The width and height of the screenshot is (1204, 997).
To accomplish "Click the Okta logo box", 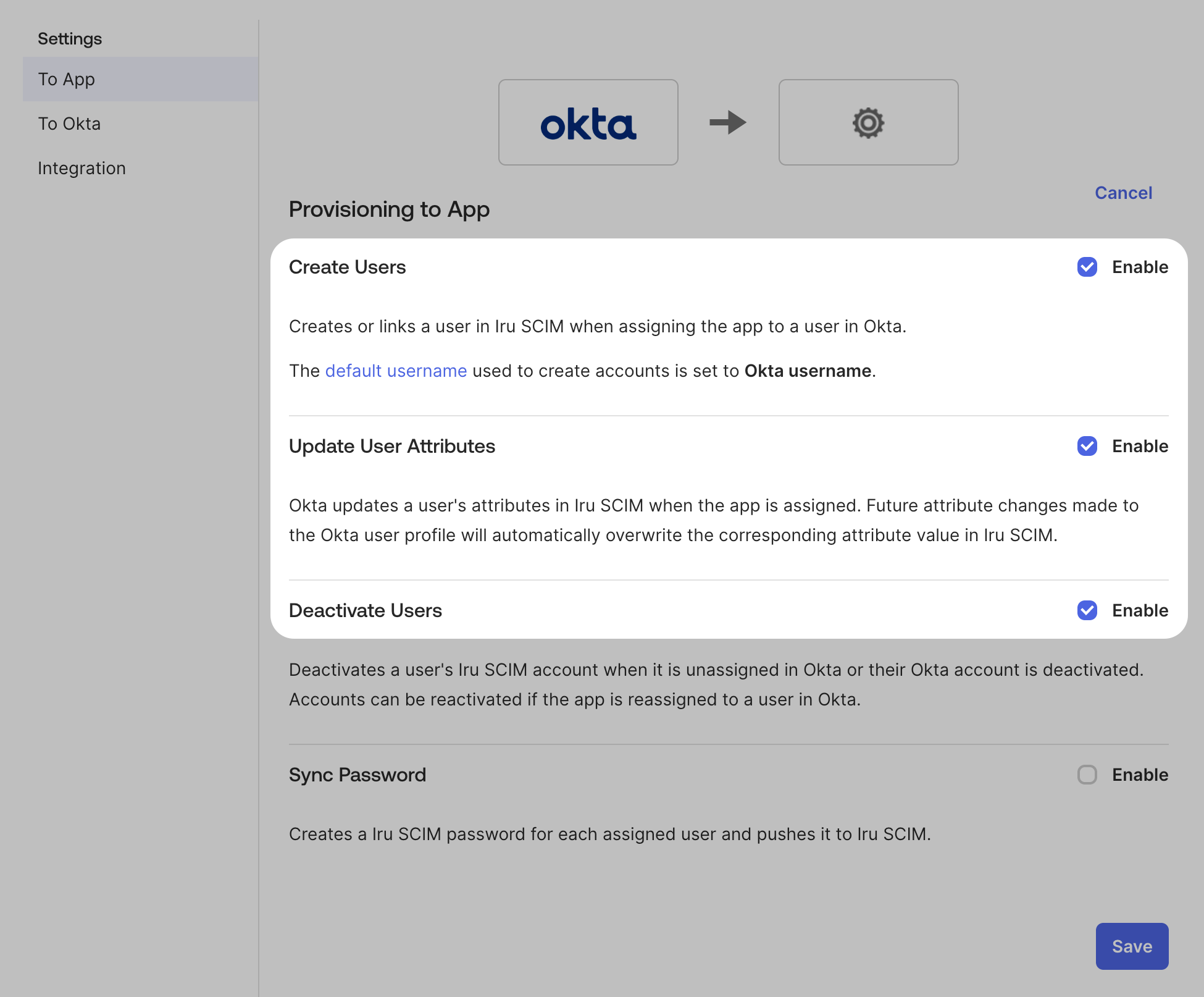I will click(588, 122).
